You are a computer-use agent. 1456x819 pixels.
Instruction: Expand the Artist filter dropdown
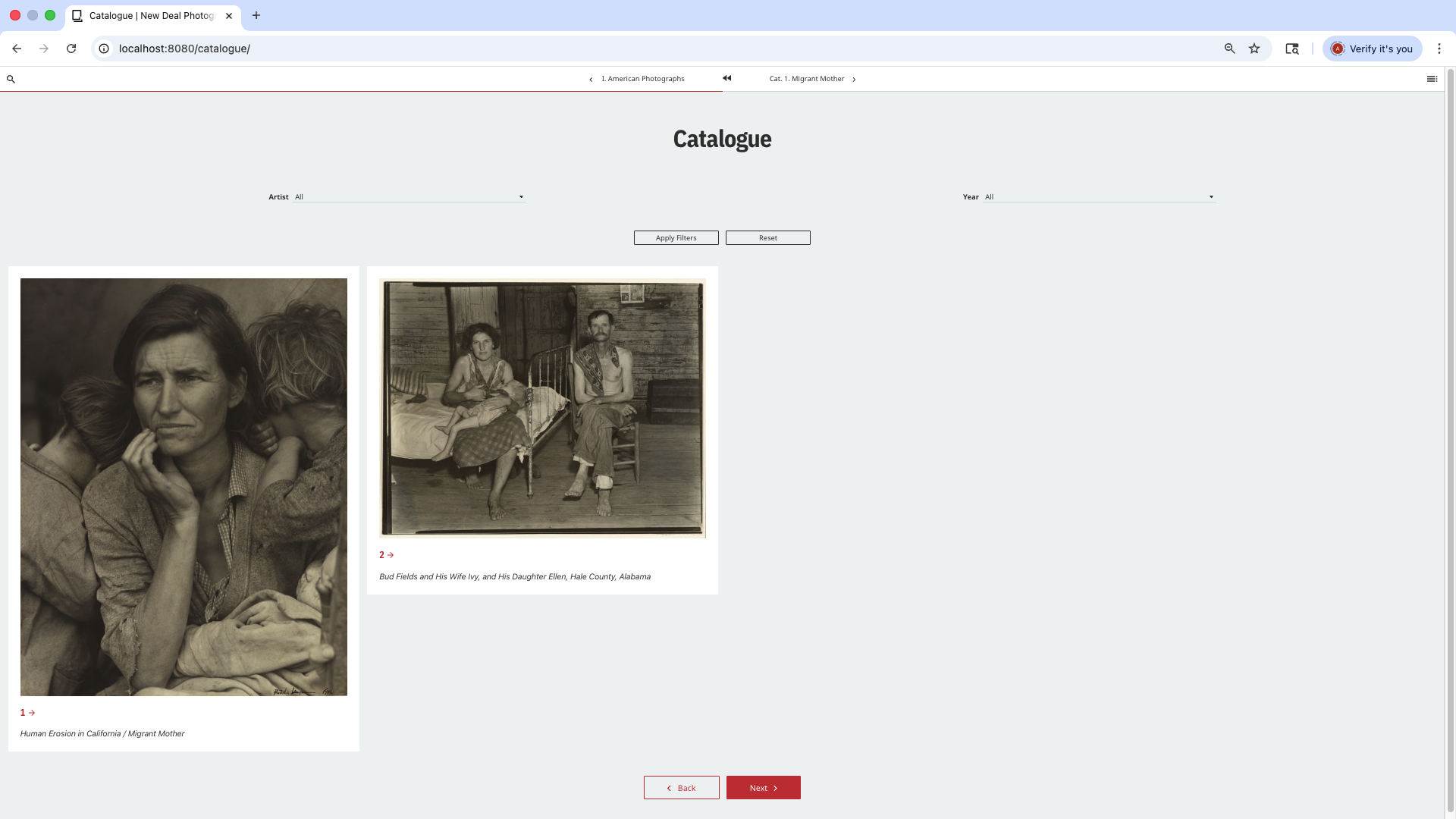(x=409, y=197)
